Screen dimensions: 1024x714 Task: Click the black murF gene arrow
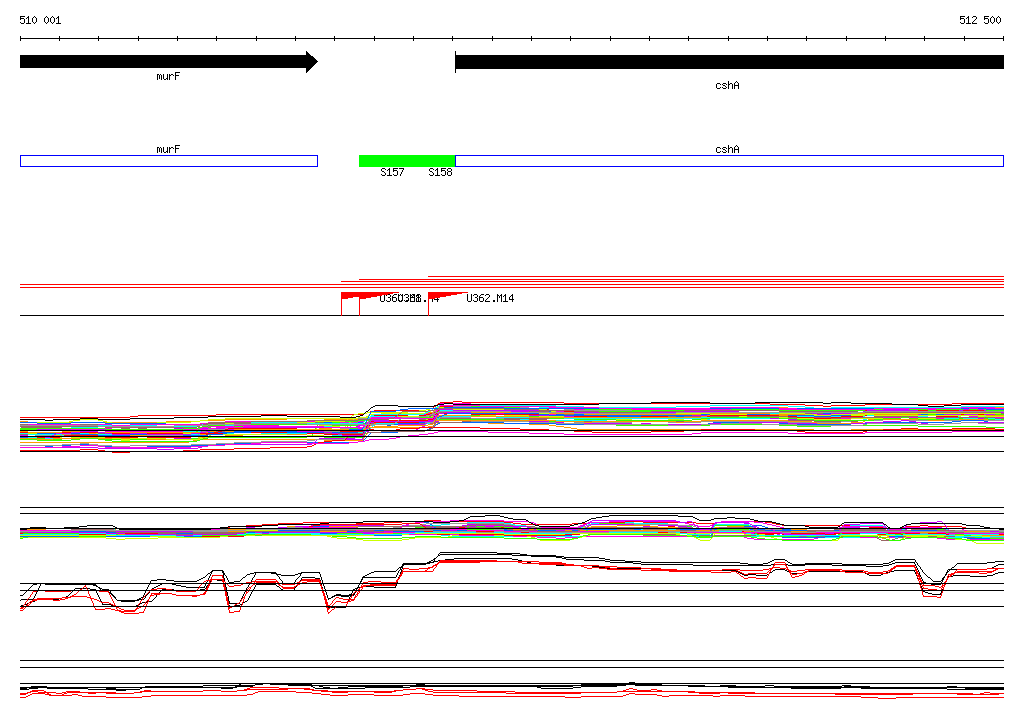pos(168,62)
